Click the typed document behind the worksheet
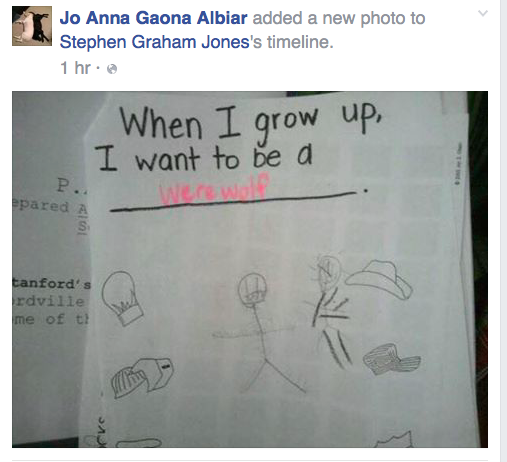 [50, 253]
